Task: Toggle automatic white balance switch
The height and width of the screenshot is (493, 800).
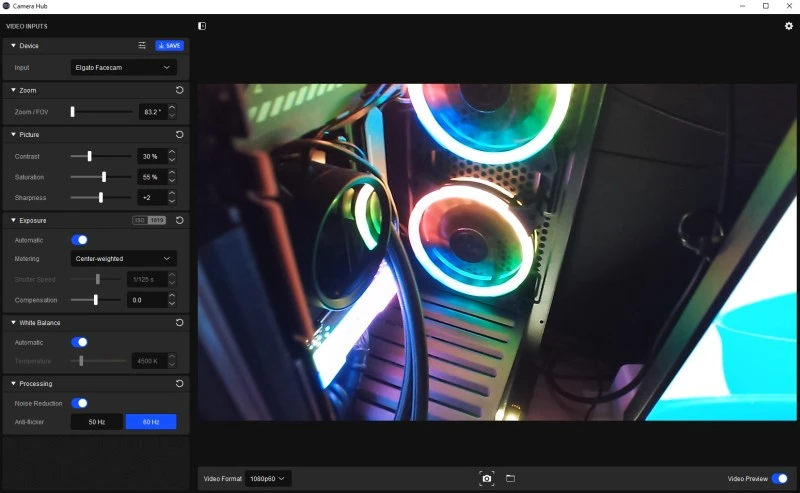Action: (79, 342)
